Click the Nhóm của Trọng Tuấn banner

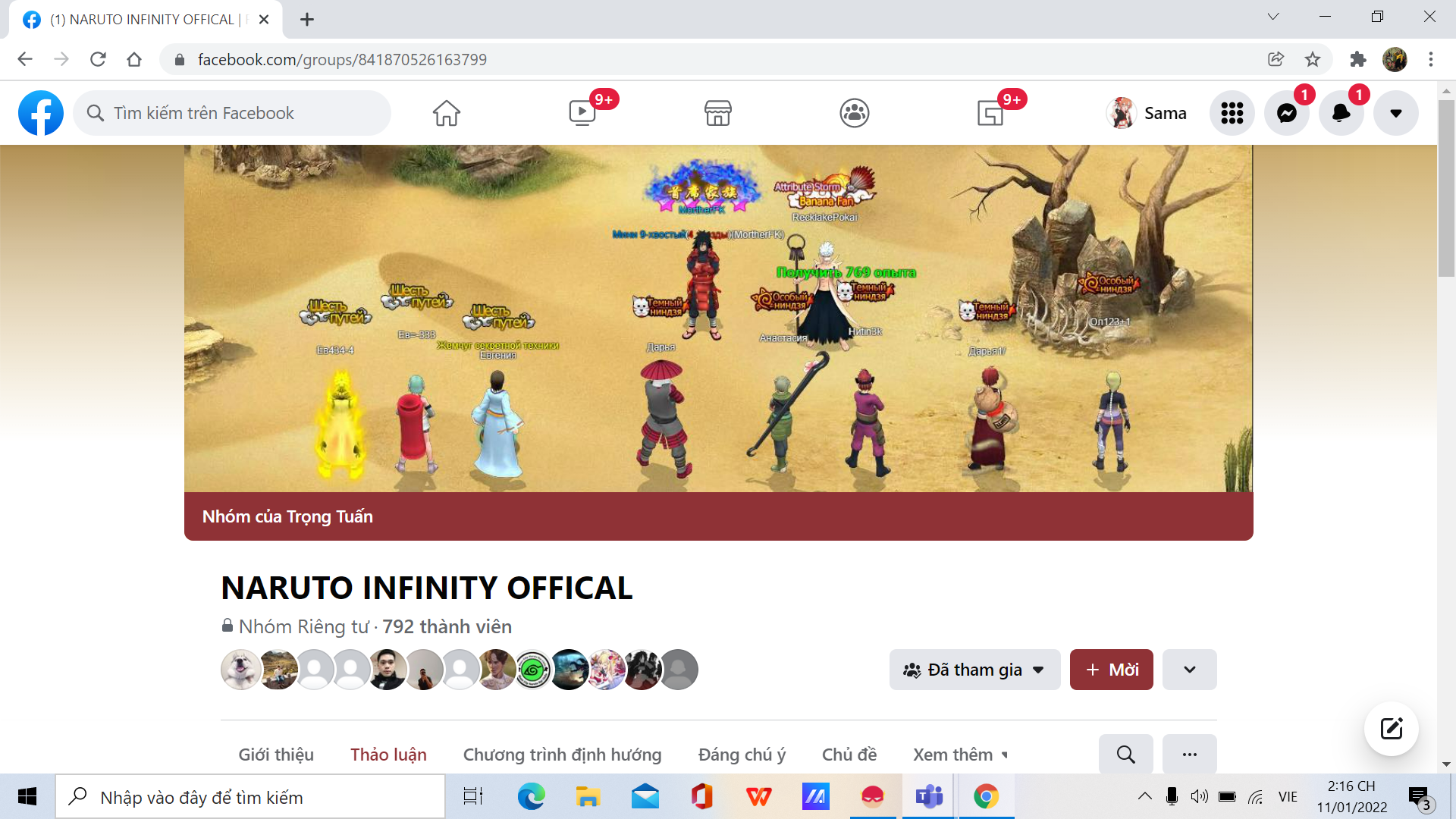[x=718, y=516]
